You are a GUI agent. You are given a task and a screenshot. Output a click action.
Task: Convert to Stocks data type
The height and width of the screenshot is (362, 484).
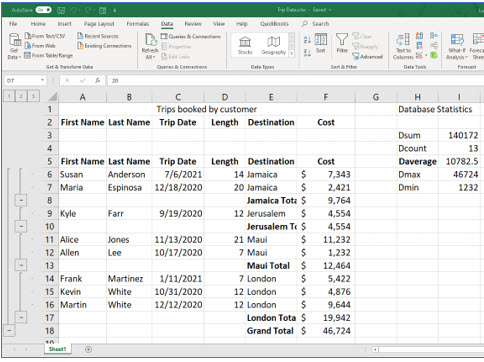245,45
